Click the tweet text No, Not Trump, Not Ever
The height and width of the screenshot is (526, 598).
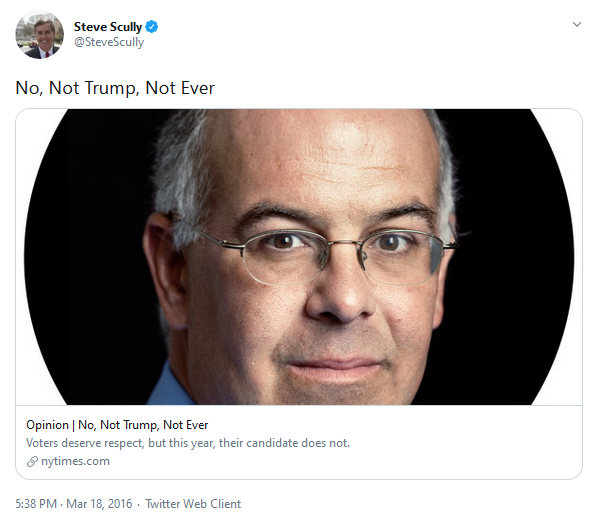click(115, 88)
